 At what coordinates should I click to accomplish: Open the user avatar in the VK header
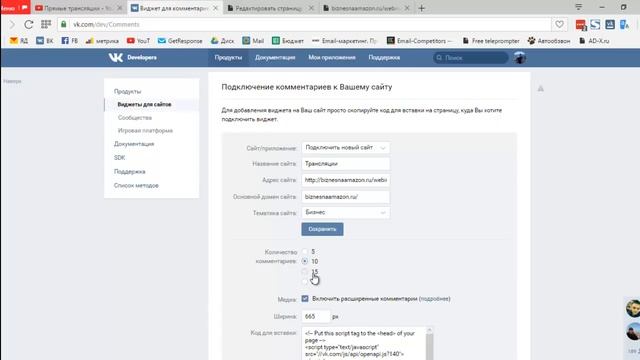point(520,58)
